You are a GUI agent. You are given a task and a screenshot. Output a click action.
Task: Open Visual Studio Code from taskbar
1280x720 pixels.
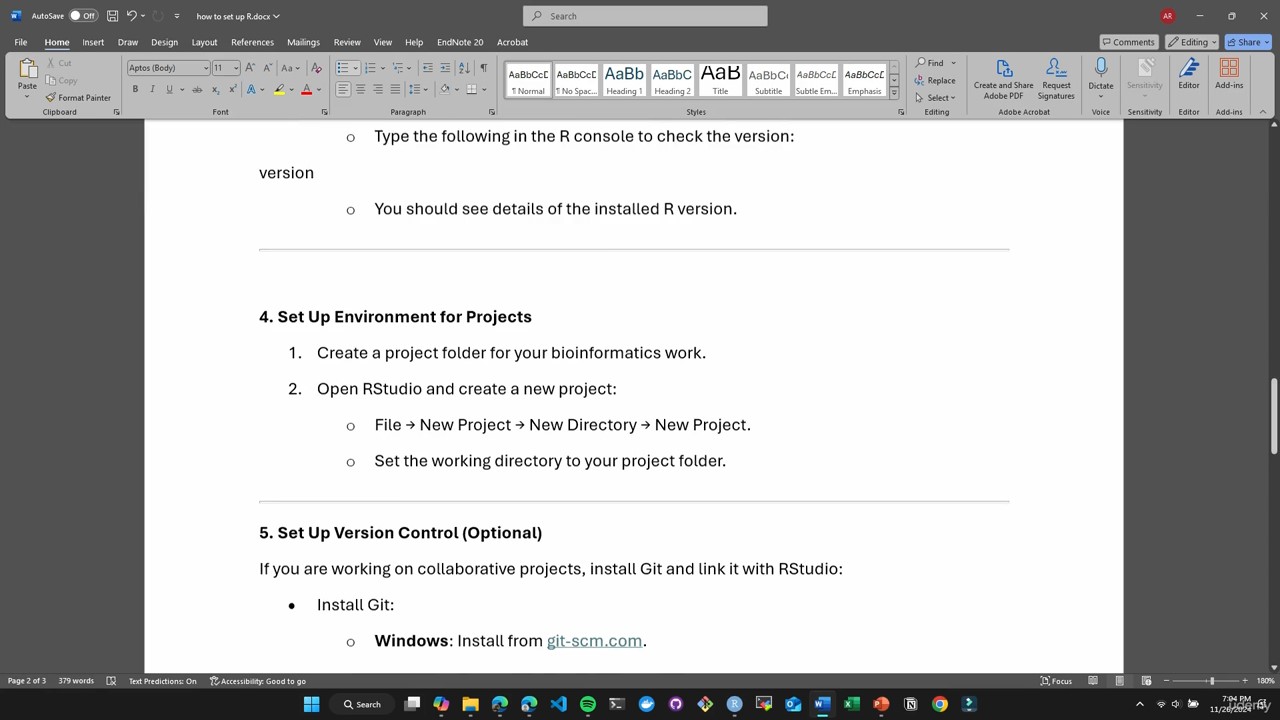tap(558, 704)
